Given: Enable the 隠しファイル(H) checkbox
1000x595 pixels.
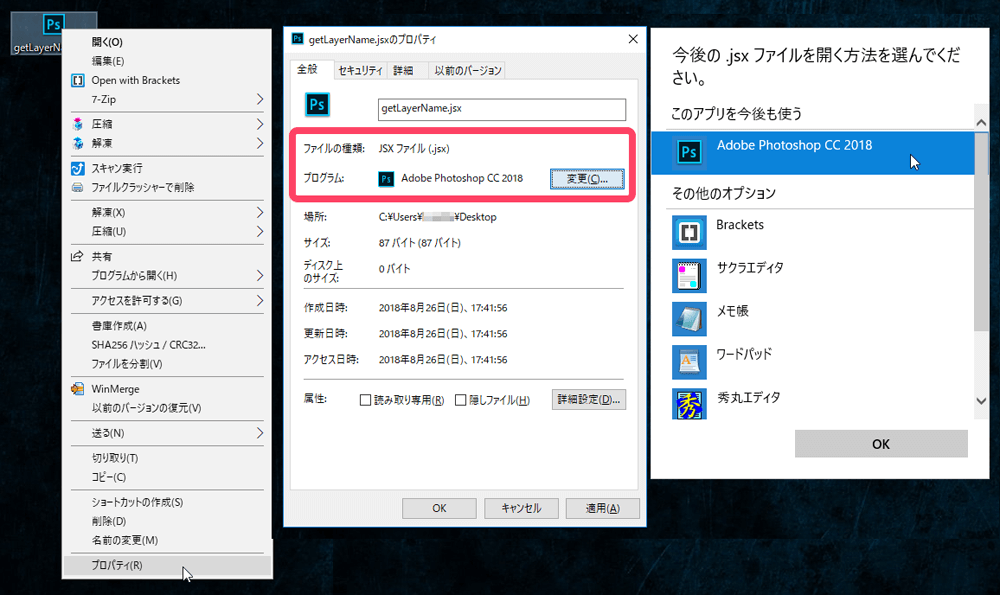Looking at the screenshot, I should coord(460,400).
